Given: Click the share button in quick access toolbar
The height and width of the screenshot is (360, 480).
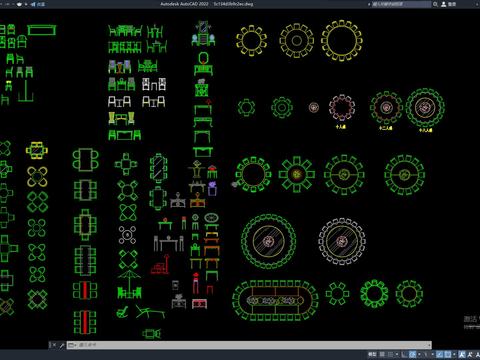Looking at the screenshot, I should tap(38, 4).
